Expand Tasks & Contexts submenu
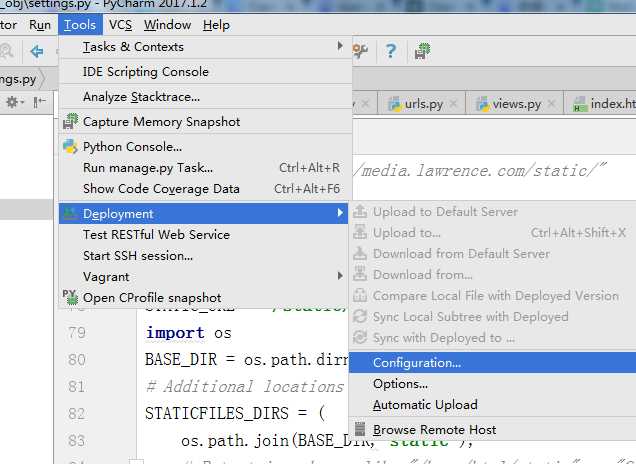The image size is (636, 464). tap(205, 47)
